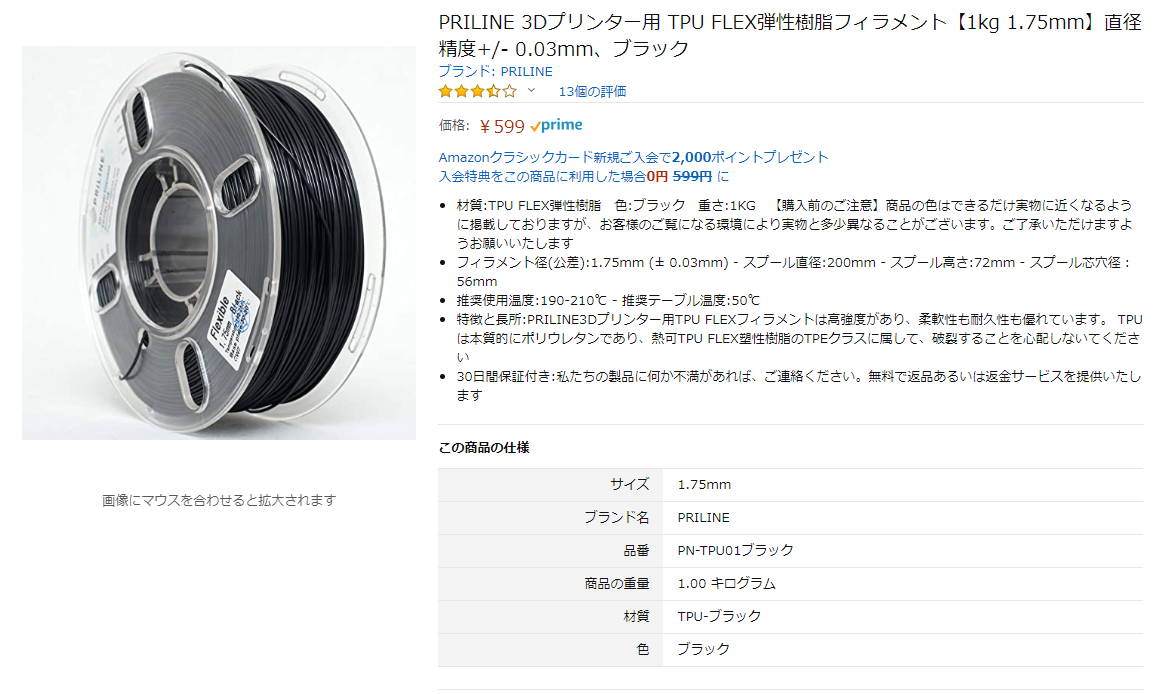The height and width of the screenshot is (694, 1169).
Task: Click the product title text
Action: point(790,35)
